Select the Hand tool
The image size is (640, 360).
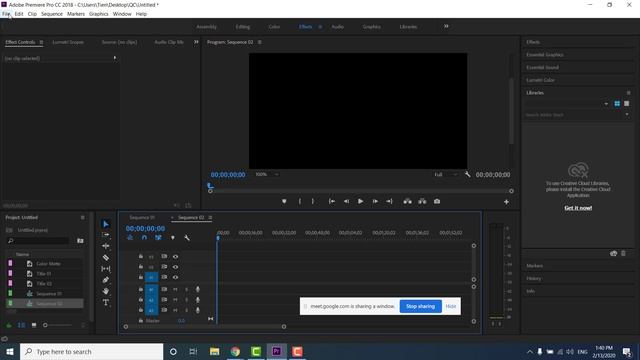106,291
